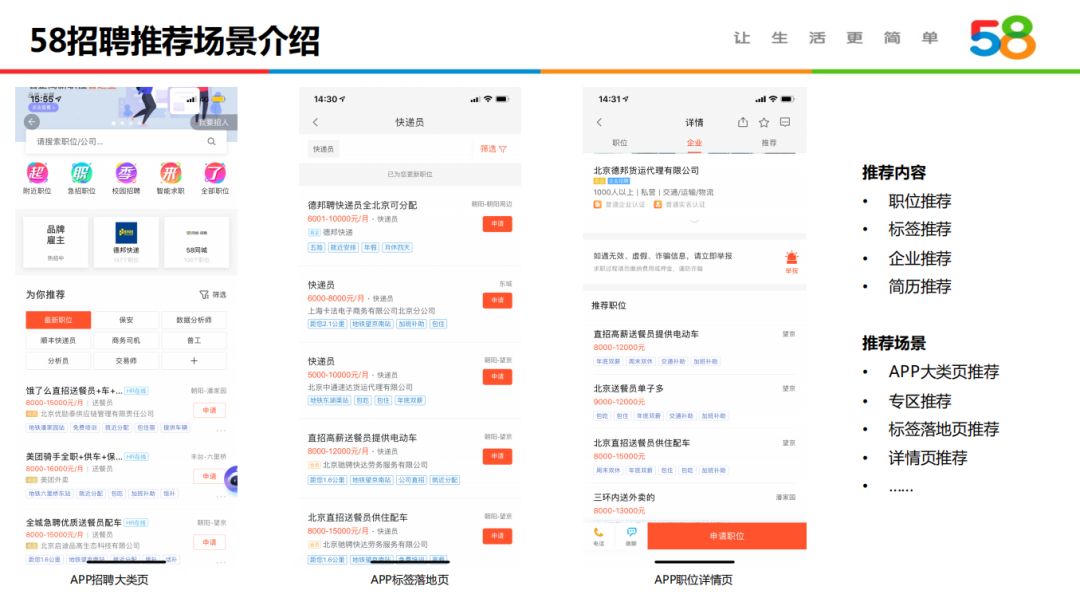Open the 58同城 brand card
This screenshot has width=1080, height=606.
click(x=196, y=241)
